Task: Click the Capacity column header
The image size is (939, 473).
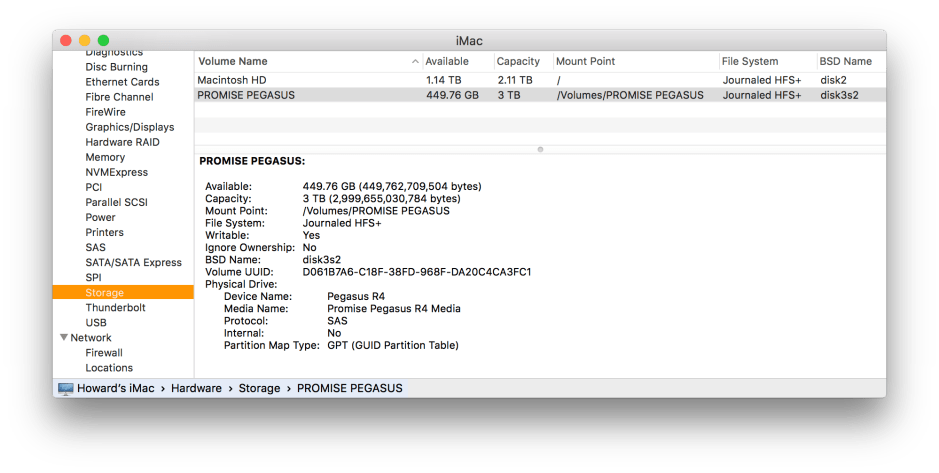Action: point(518,61)
